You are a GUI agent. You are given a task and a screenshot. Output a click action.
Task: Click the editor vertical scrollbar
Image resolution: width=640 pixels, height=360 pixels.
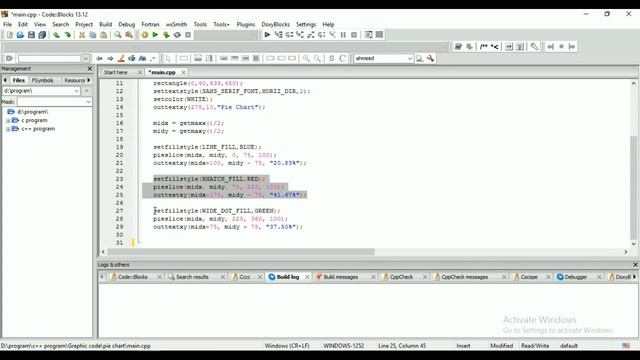(x=633, y=163)
